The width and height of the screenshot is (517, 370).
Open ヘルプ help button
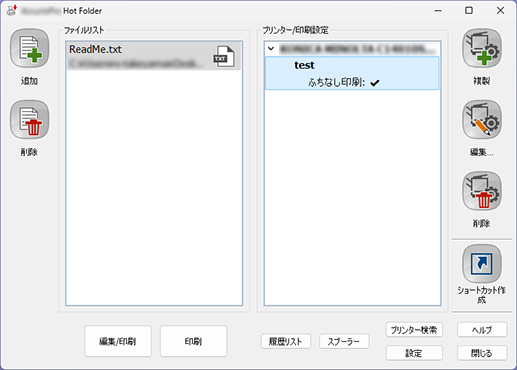482,330
